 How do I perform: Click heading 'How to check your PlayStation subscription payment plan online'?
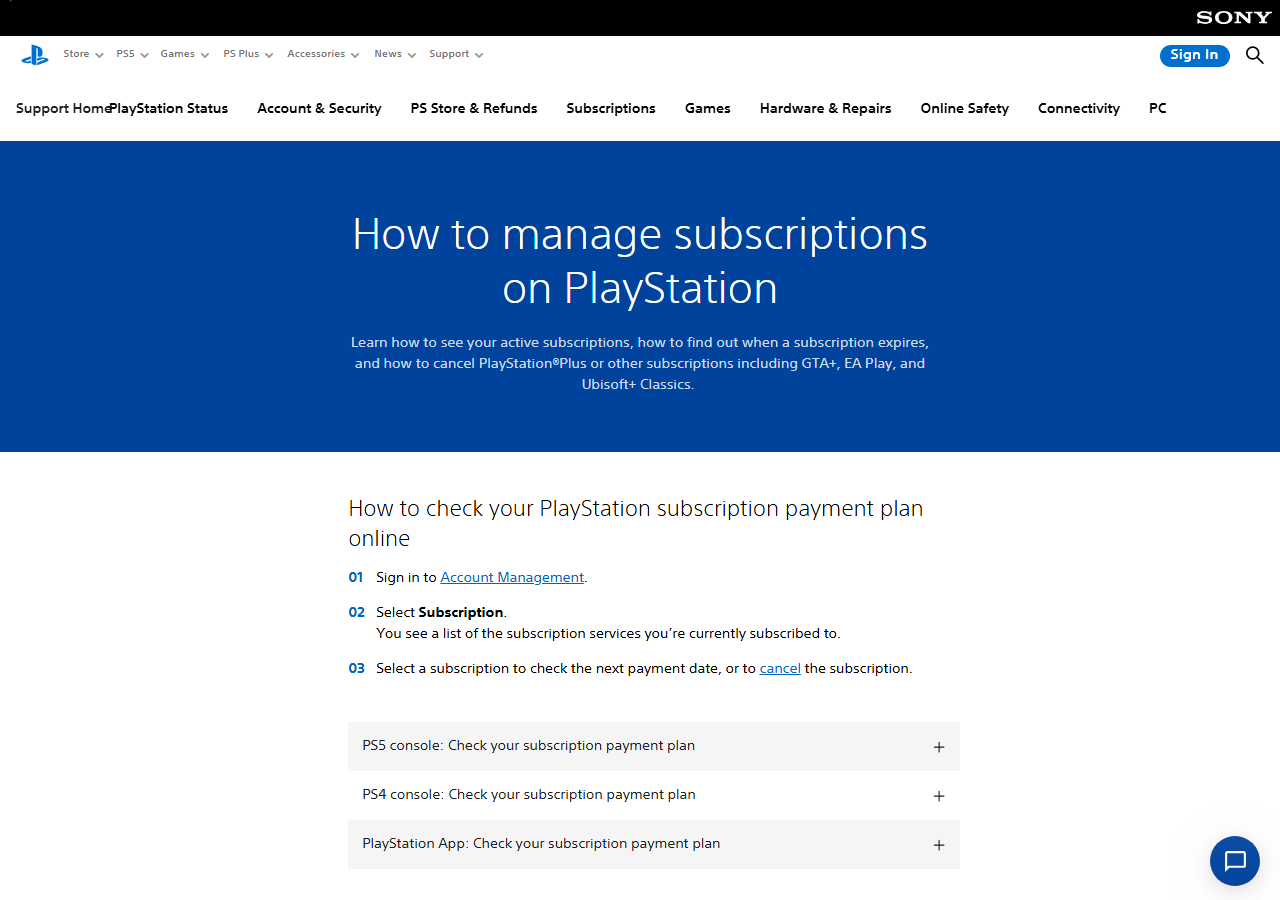click(636, 523)
